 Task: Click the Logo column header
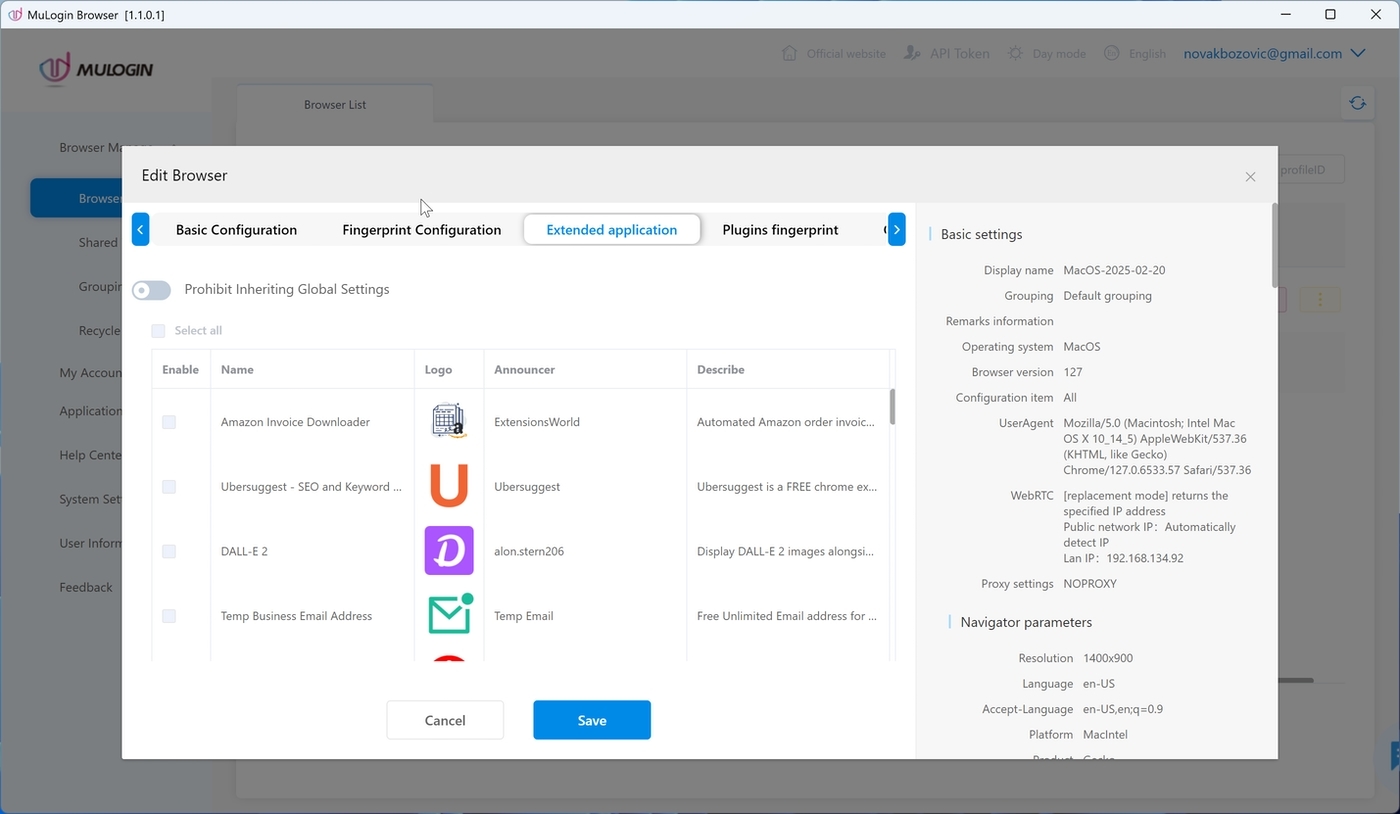(438, 369)
